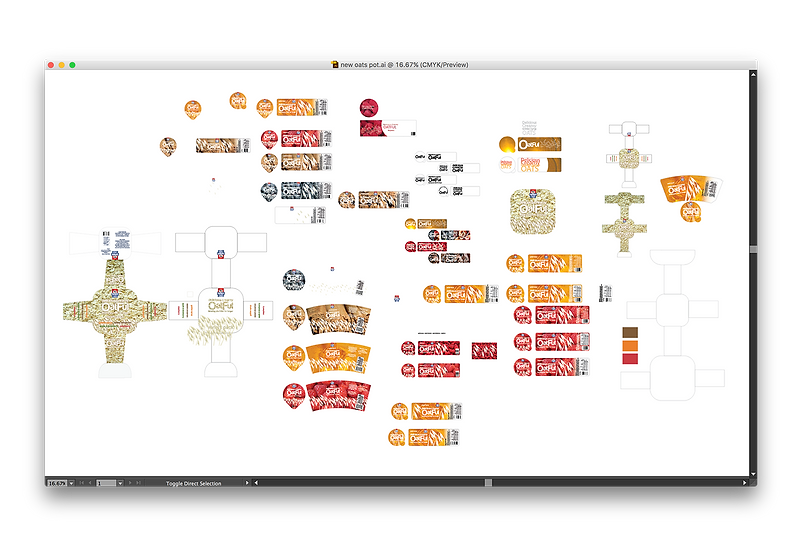Viewport: 800px width, 550px height.
Task: Select the white cross-shaped OatFul dieline
Action: coord(221,303)
